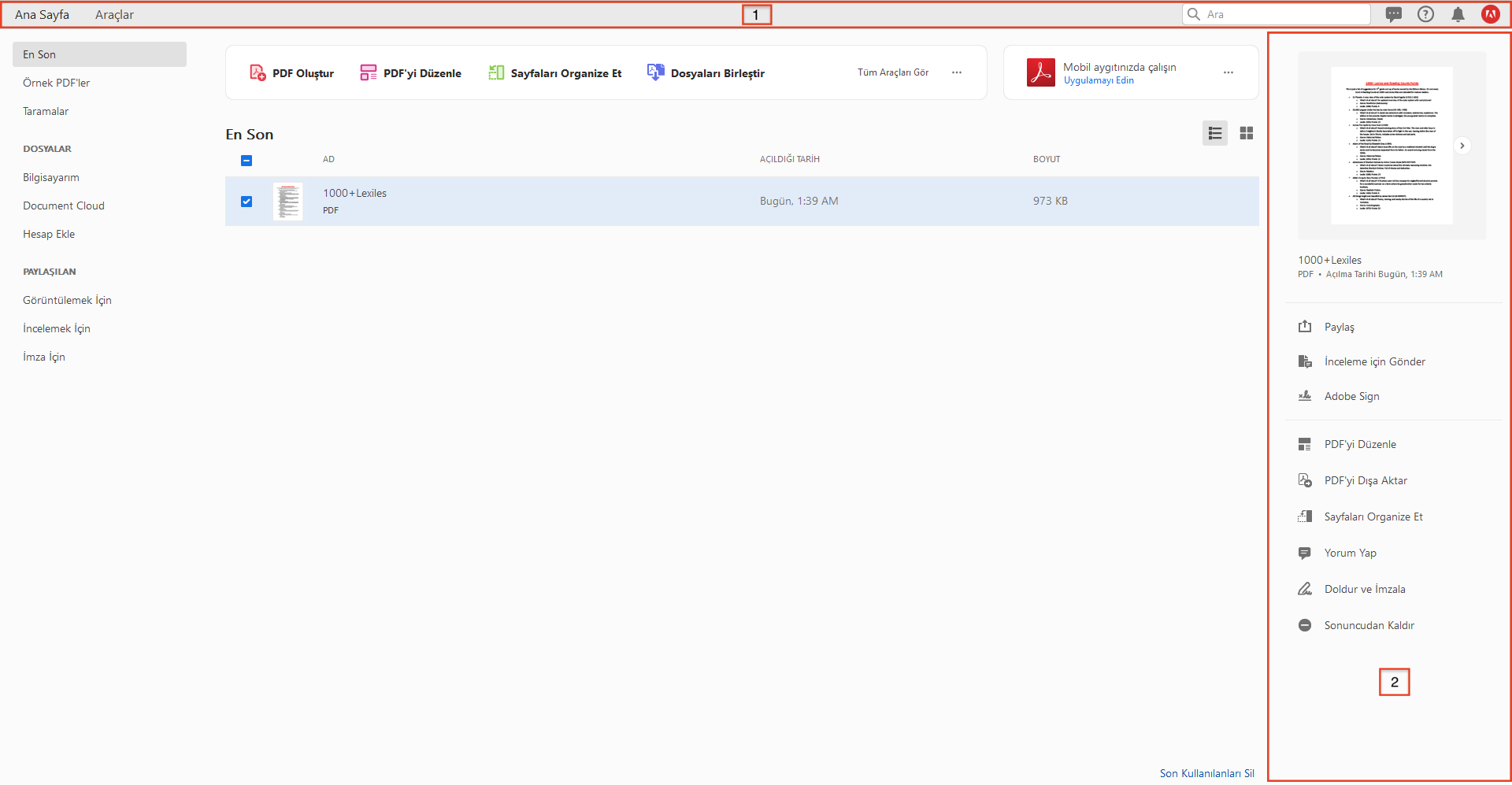Screen dimensions: 1512x785
Task: Select En Son in sidebar
Action: click(99, 54)
